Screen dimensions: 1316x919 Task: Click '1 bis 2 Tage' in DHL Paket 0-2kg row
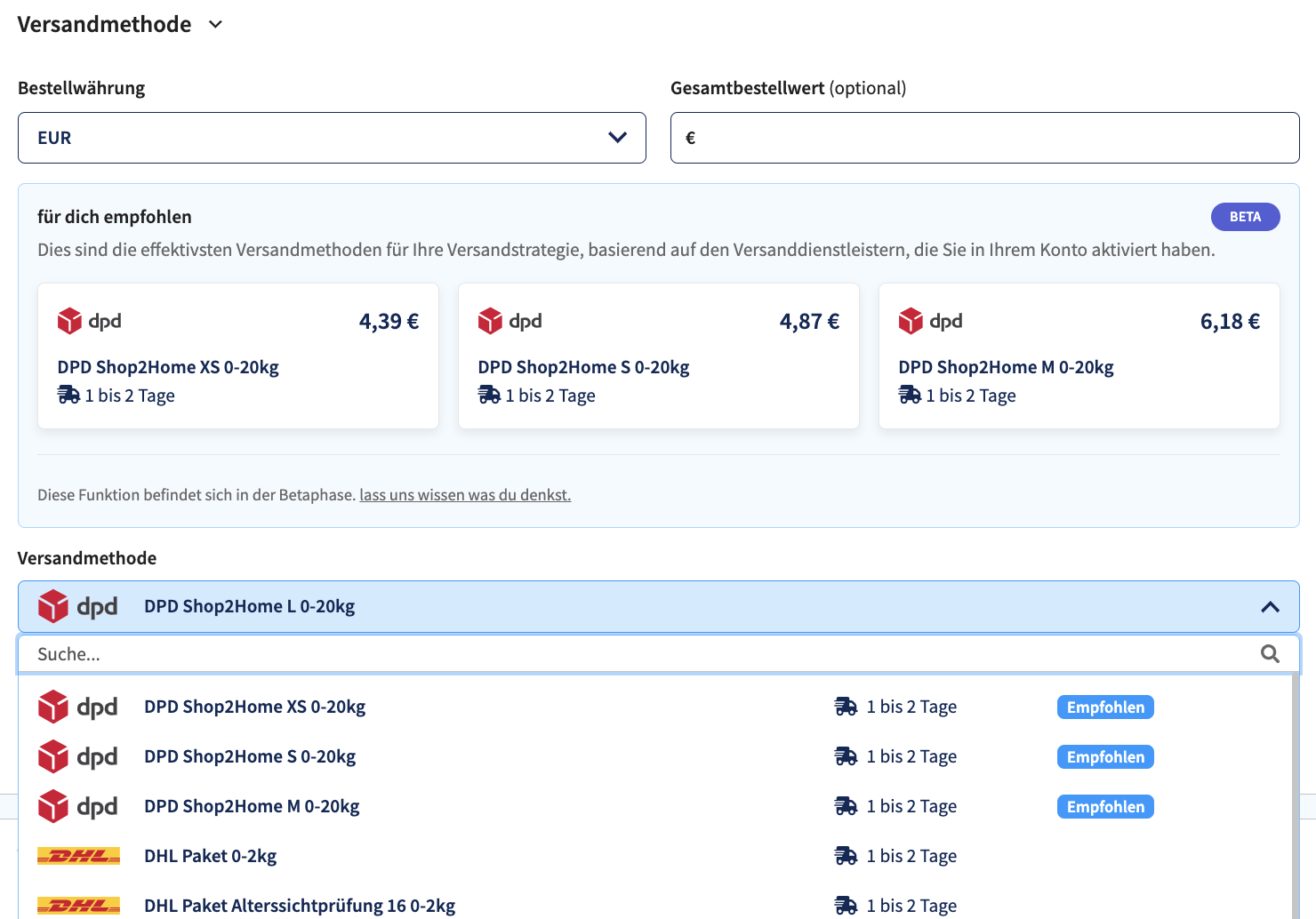911,856
